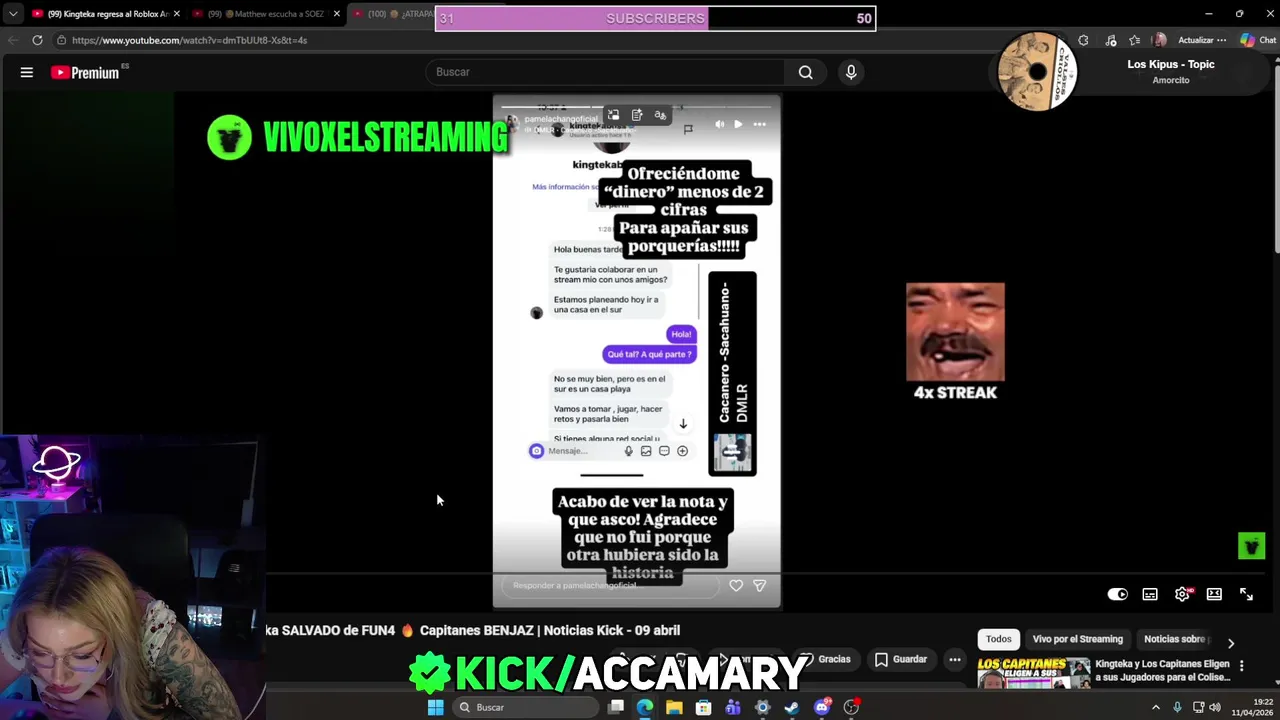Open the volume control in the tray

pyautogui.click(x=1215, y=707)
